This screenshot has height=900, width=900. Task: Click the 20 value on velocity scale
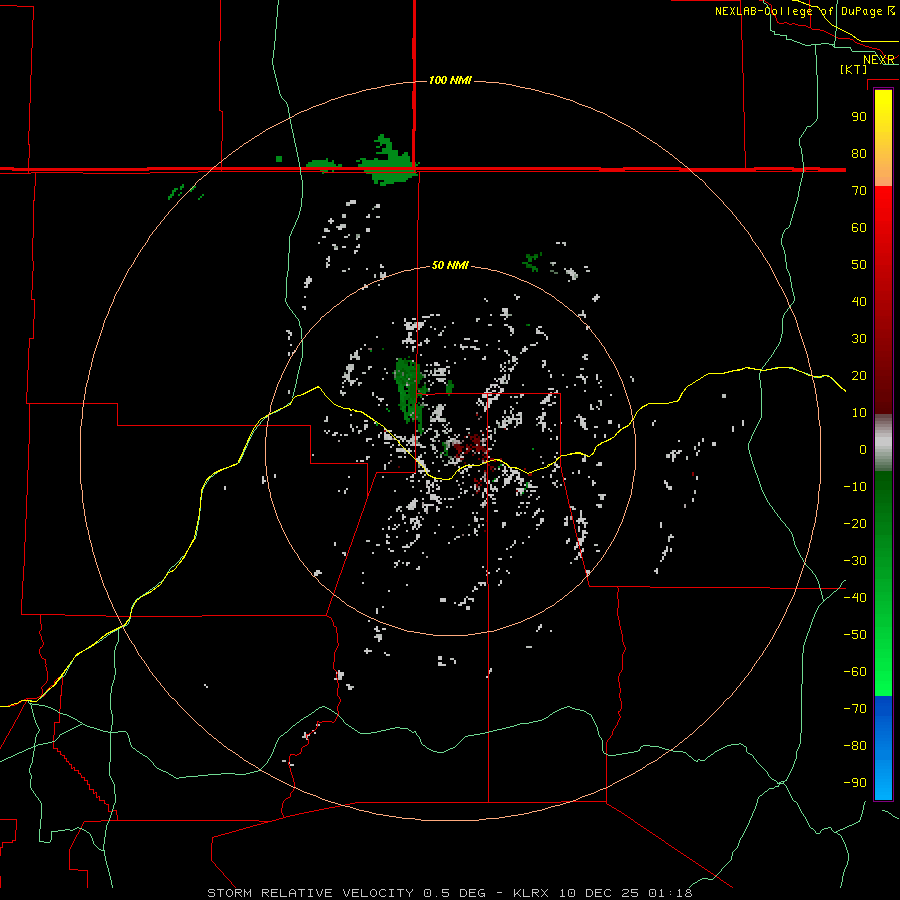[x=859, y=375]
